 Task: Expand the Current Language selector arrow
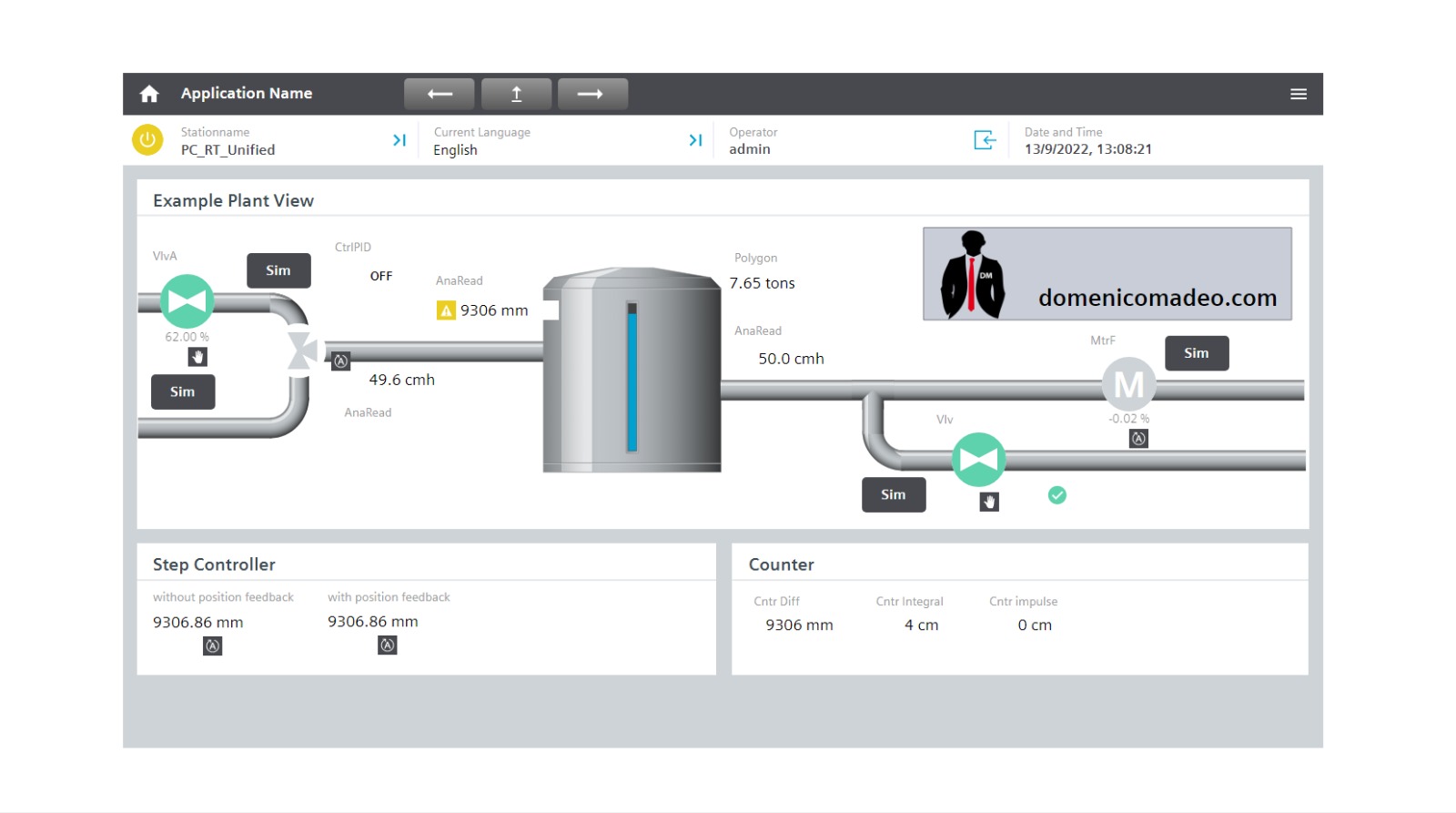(x=695, y=140)
